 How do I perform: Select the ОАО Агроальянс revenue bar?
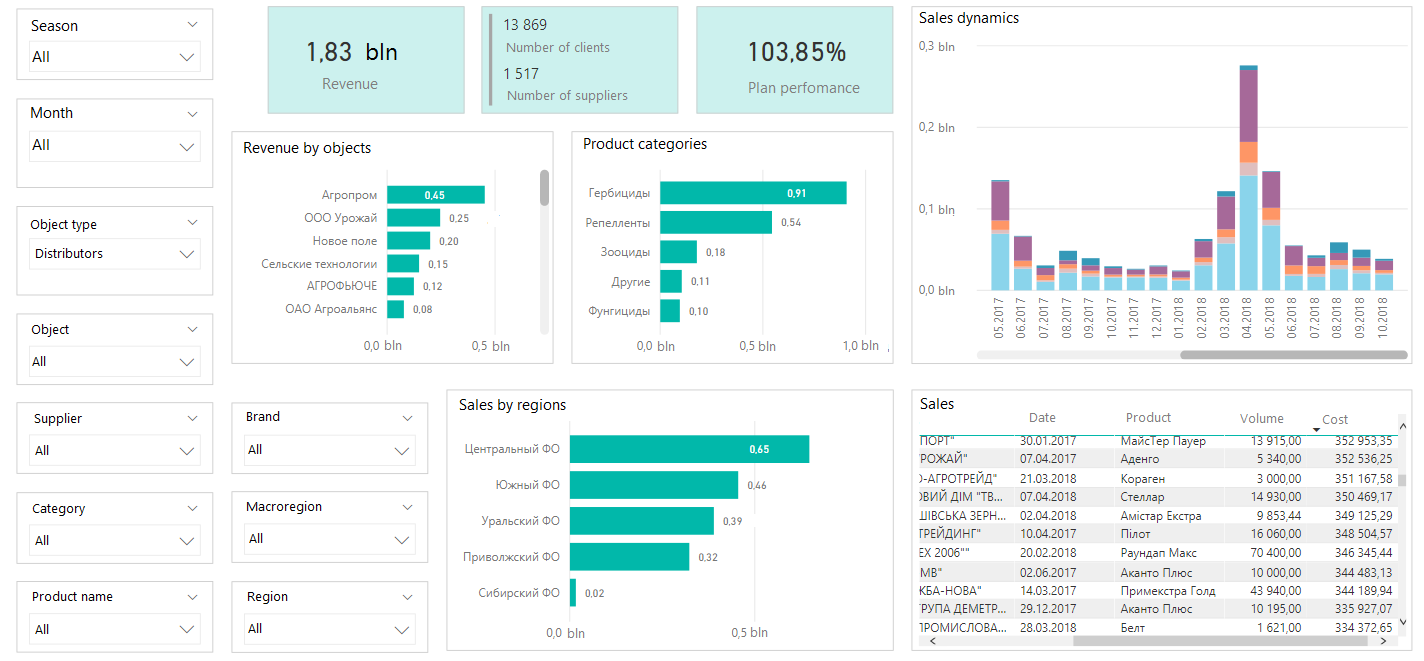[396, 309]
